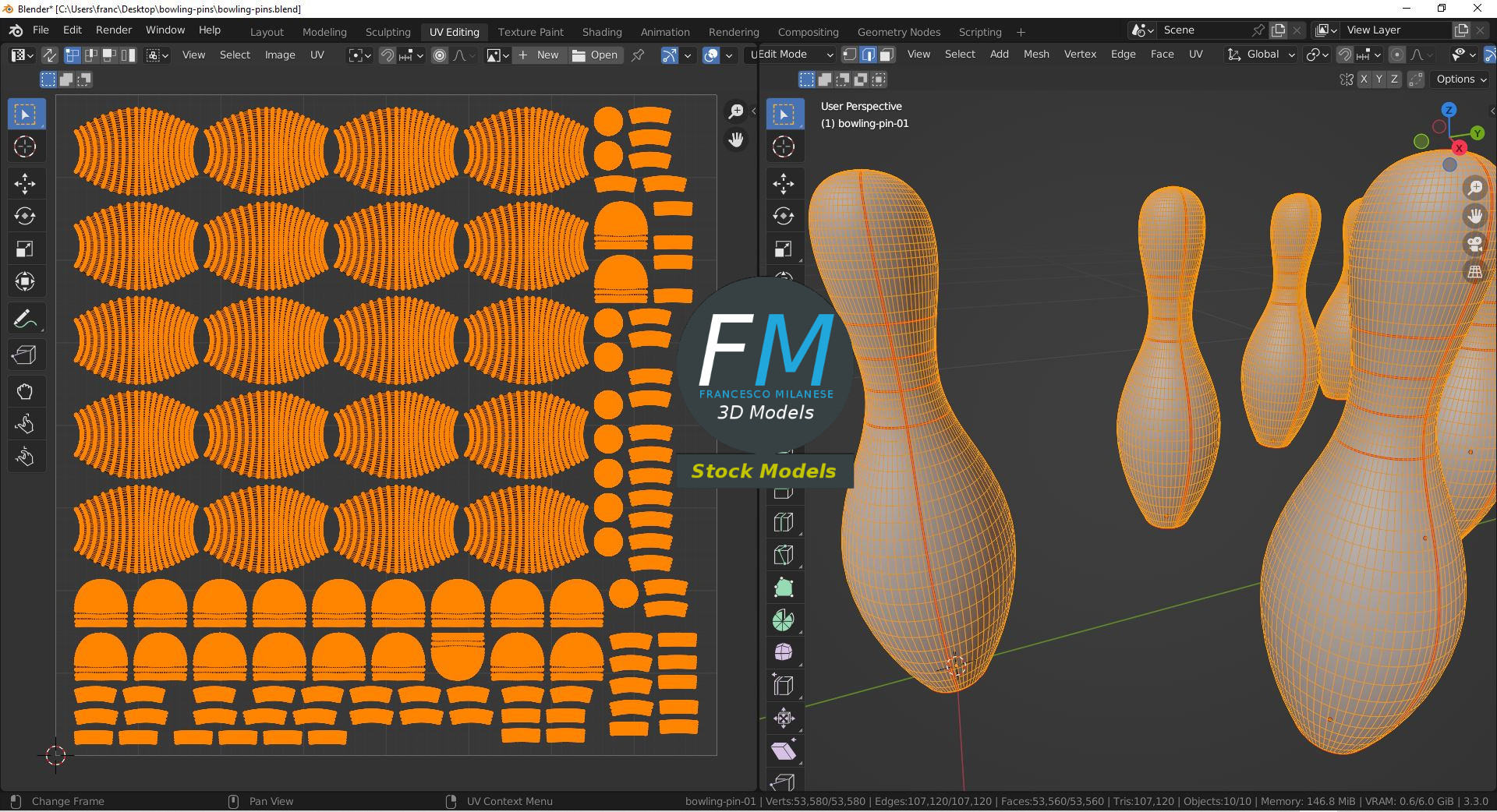Click the Open image button
Image resolution: width=1497 pixels, height=812 pixels.
[x=595, y=55]
